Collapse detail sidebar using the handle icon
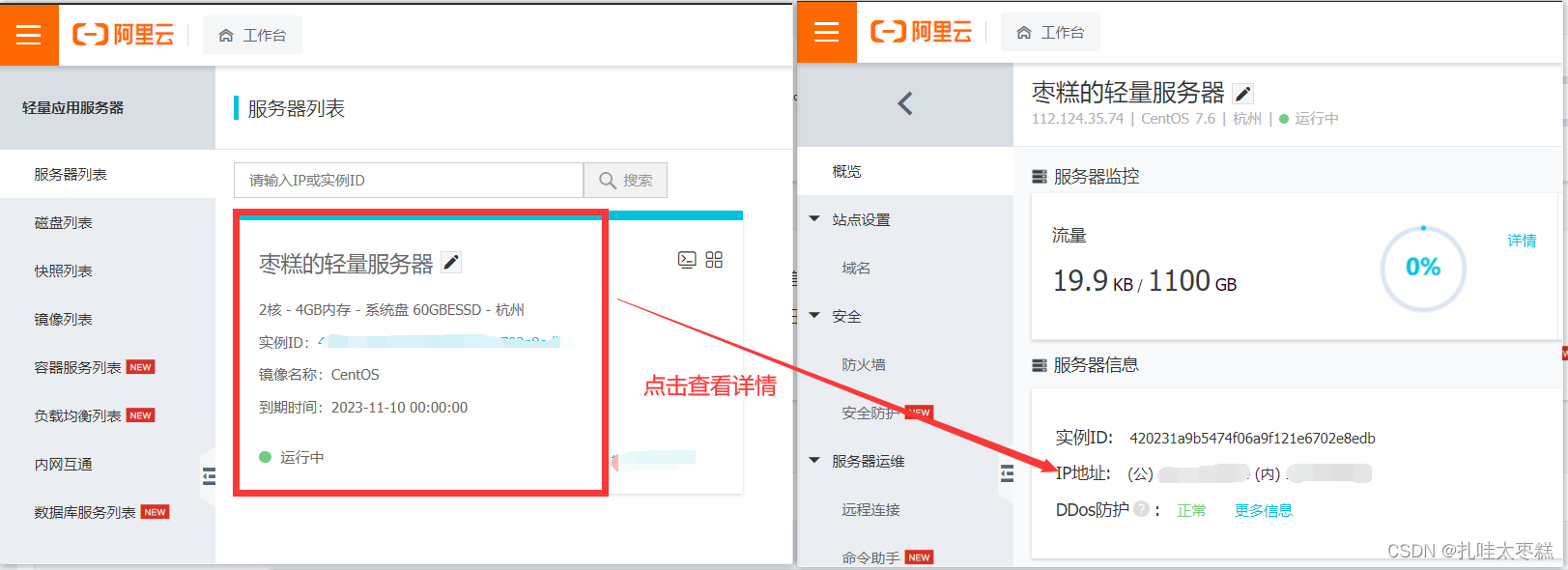The image size is (1568, 570). tap(1008, 473)
